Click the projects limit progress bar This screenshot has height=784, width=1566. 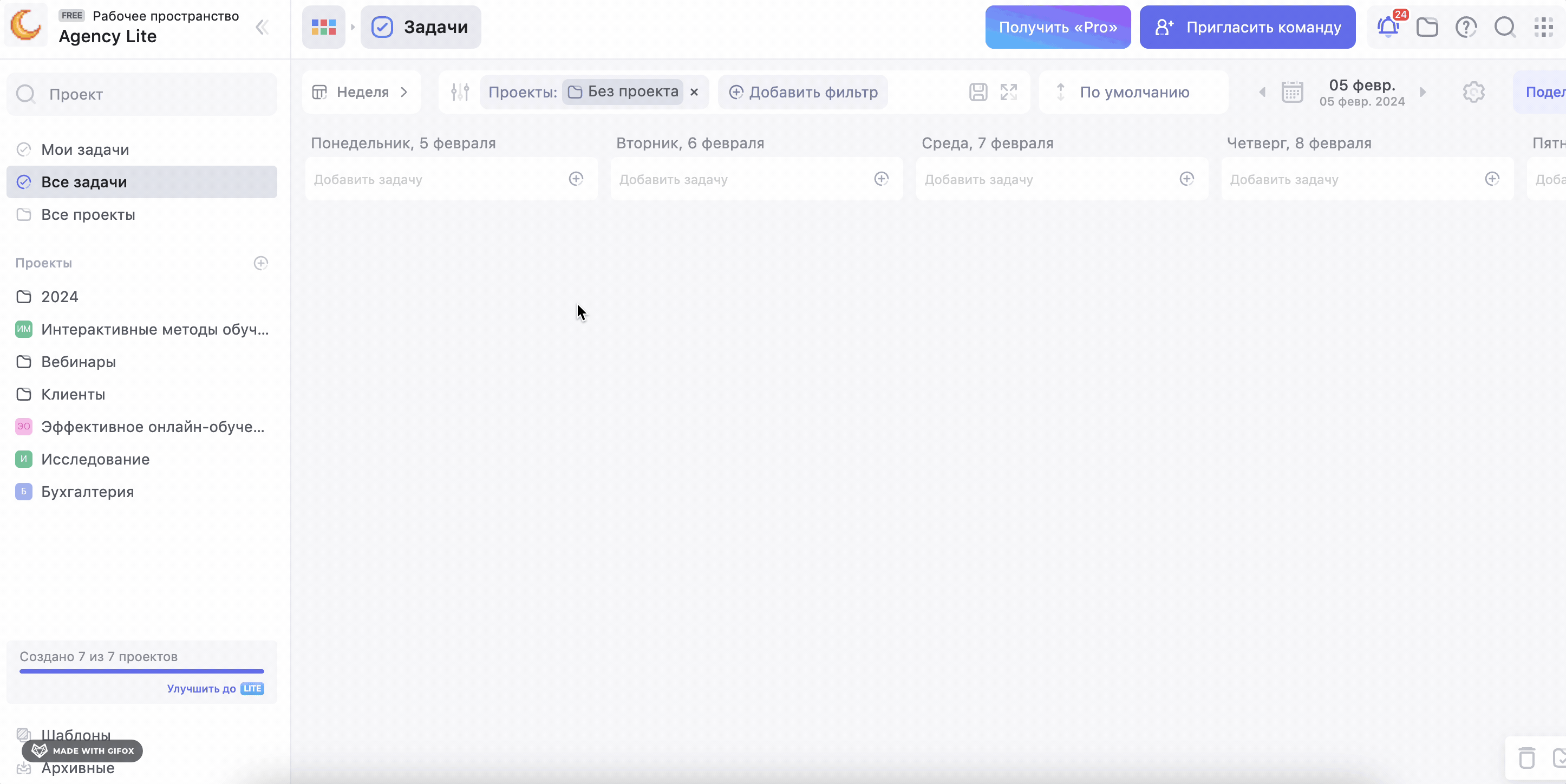(x=142, y=671)
